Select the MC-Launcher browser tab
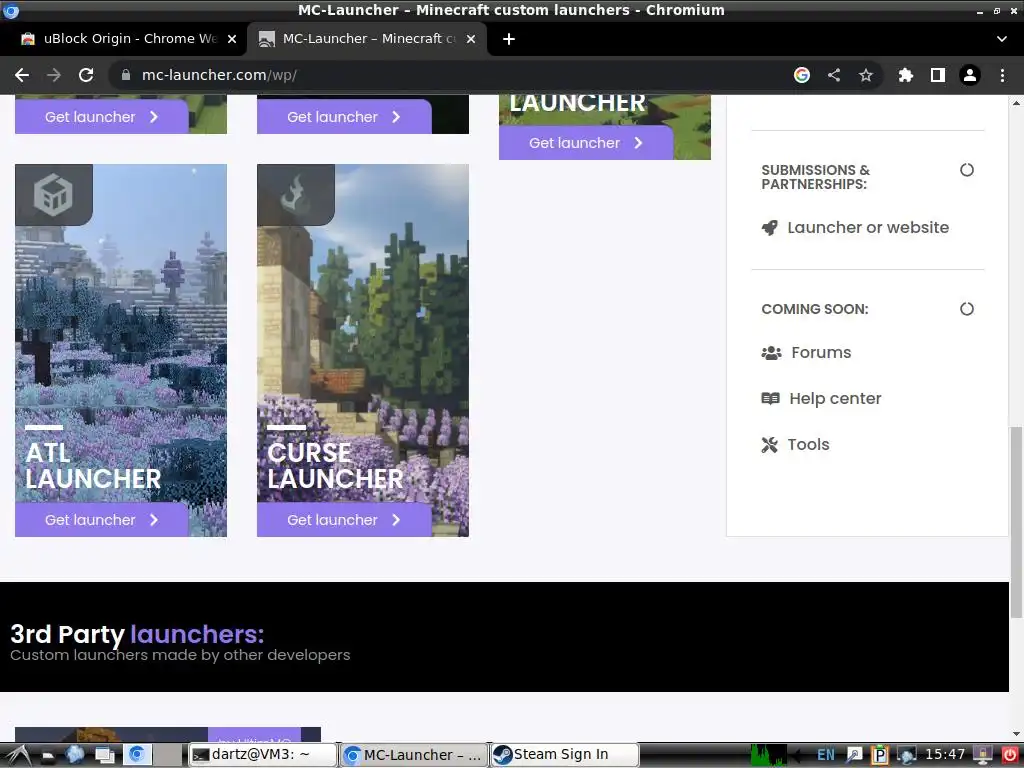1024x768 pixels. click(x=369, y=39)
